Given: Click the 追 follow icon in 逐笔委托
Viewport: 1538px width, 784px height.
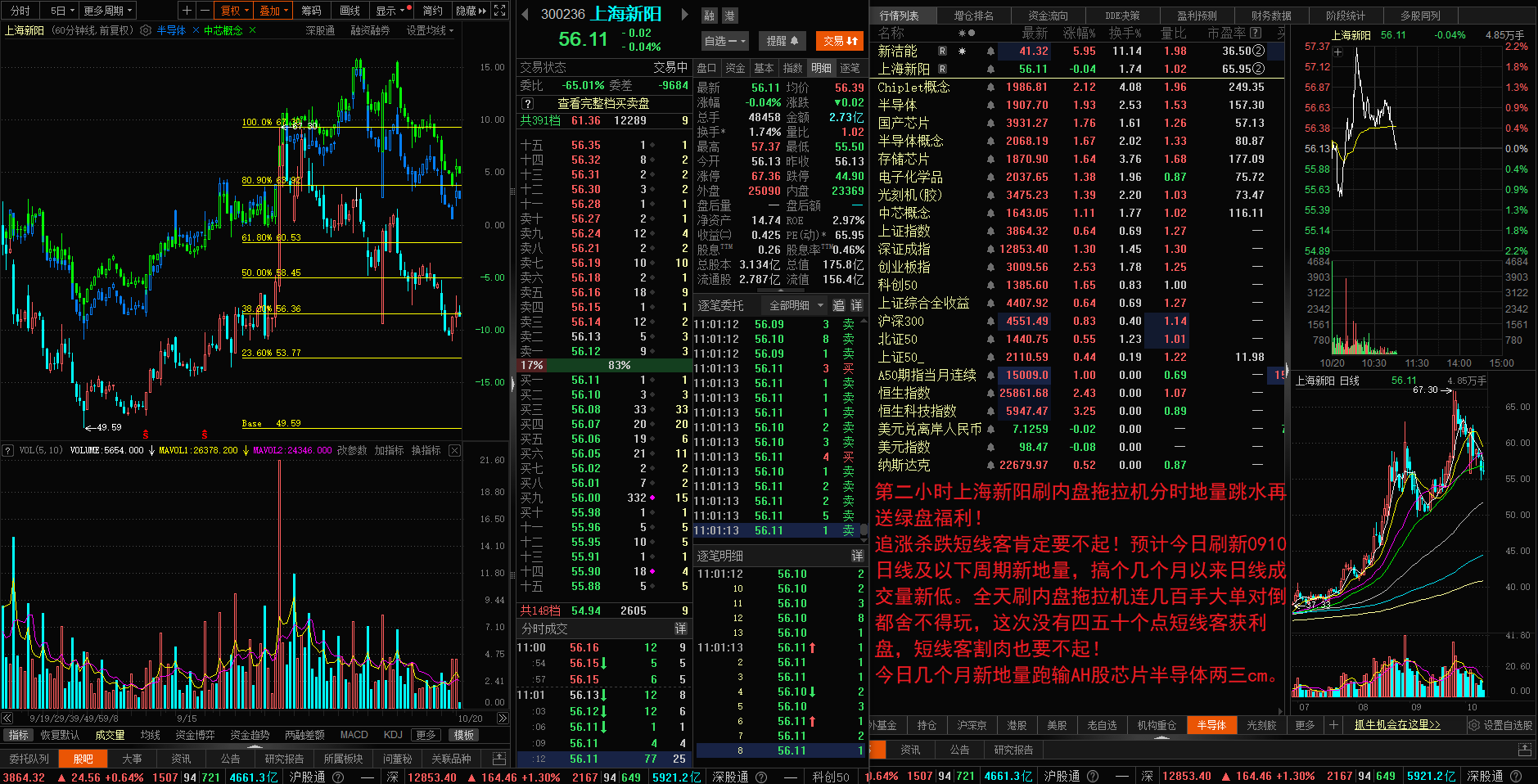Looking at the screenshot, I should click(838, 305).
